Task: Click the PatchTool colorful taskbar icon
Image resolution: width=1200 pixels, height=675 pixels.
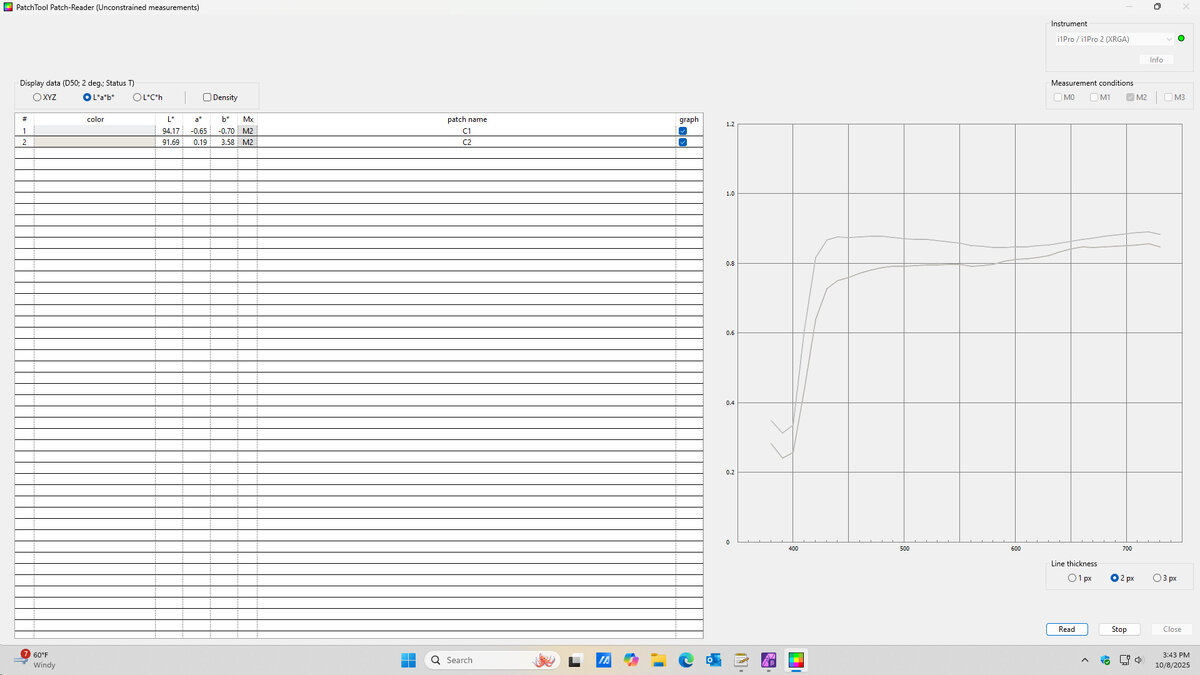Action: pyautogui.click(x=796, y=660)
